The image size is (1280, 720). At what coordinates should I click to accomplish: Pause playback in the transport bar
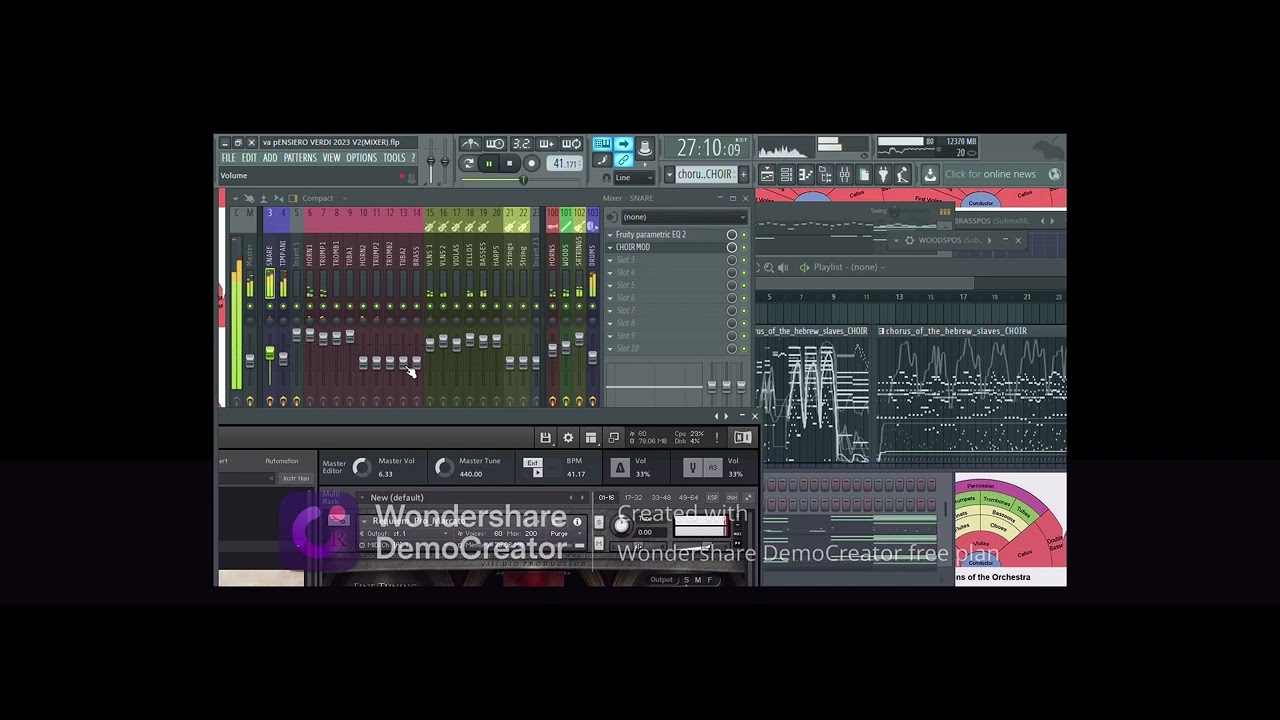(x=489, y=164)
